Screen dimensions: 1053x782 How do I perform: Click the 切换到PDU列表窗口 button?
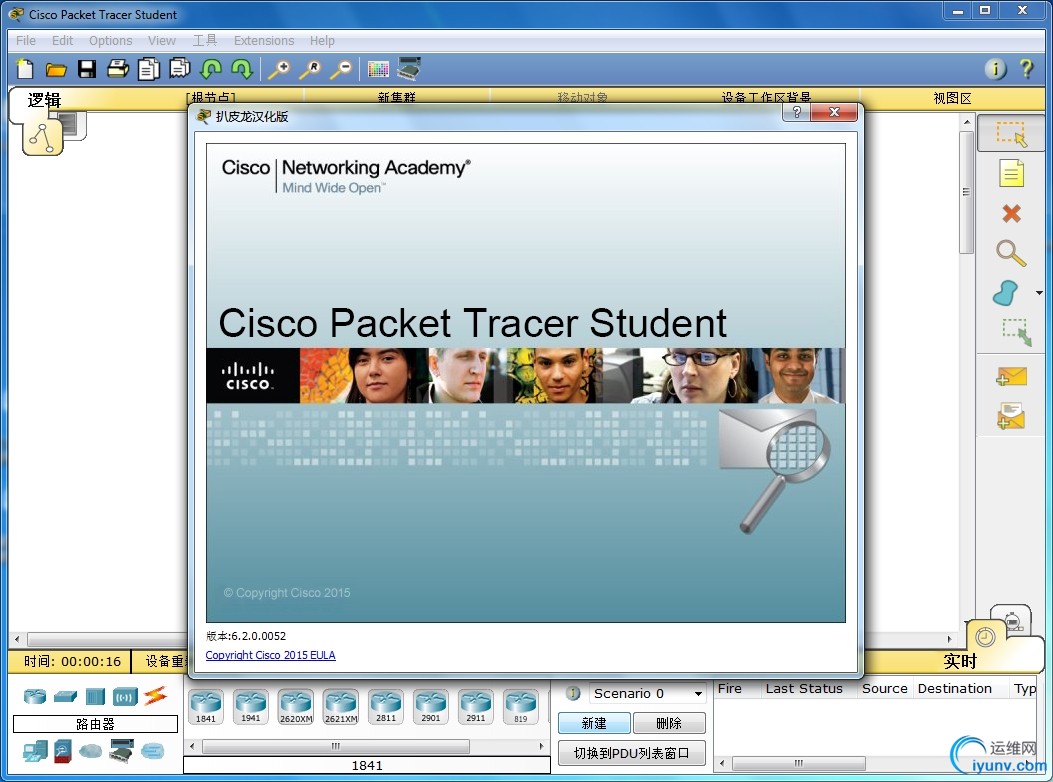pos(631,753)
